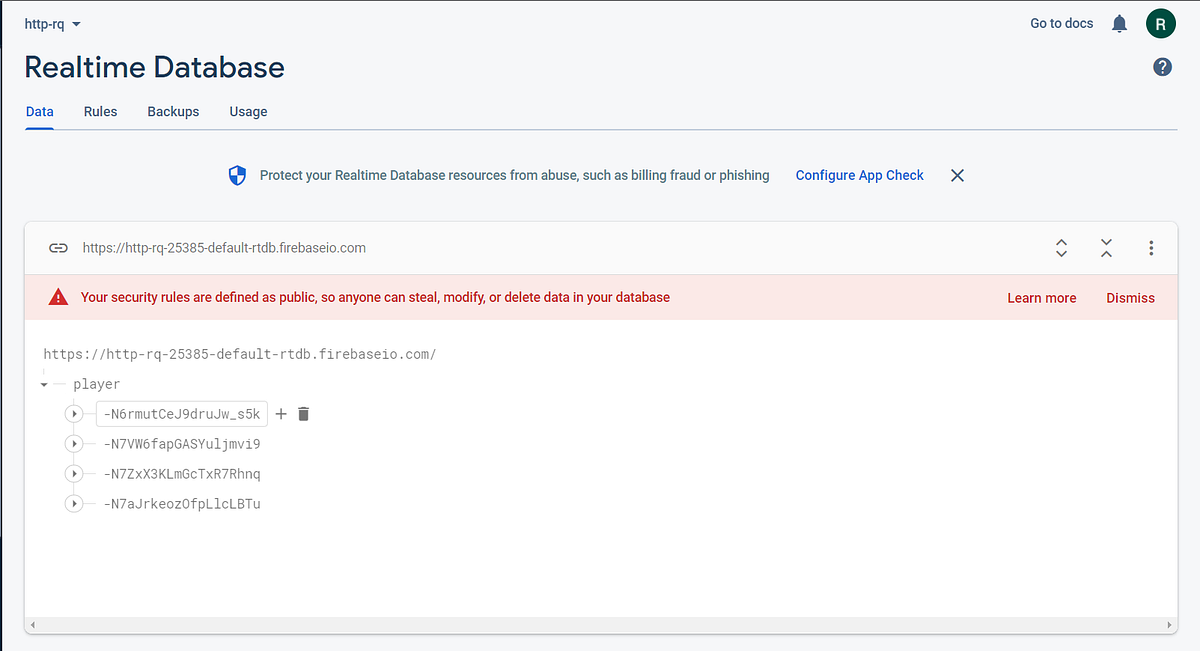Screen dimensions: 1200x651
Task: Expand the -N7aJrkeozOfpLlcLBTu node
Action: pos(74,504)
